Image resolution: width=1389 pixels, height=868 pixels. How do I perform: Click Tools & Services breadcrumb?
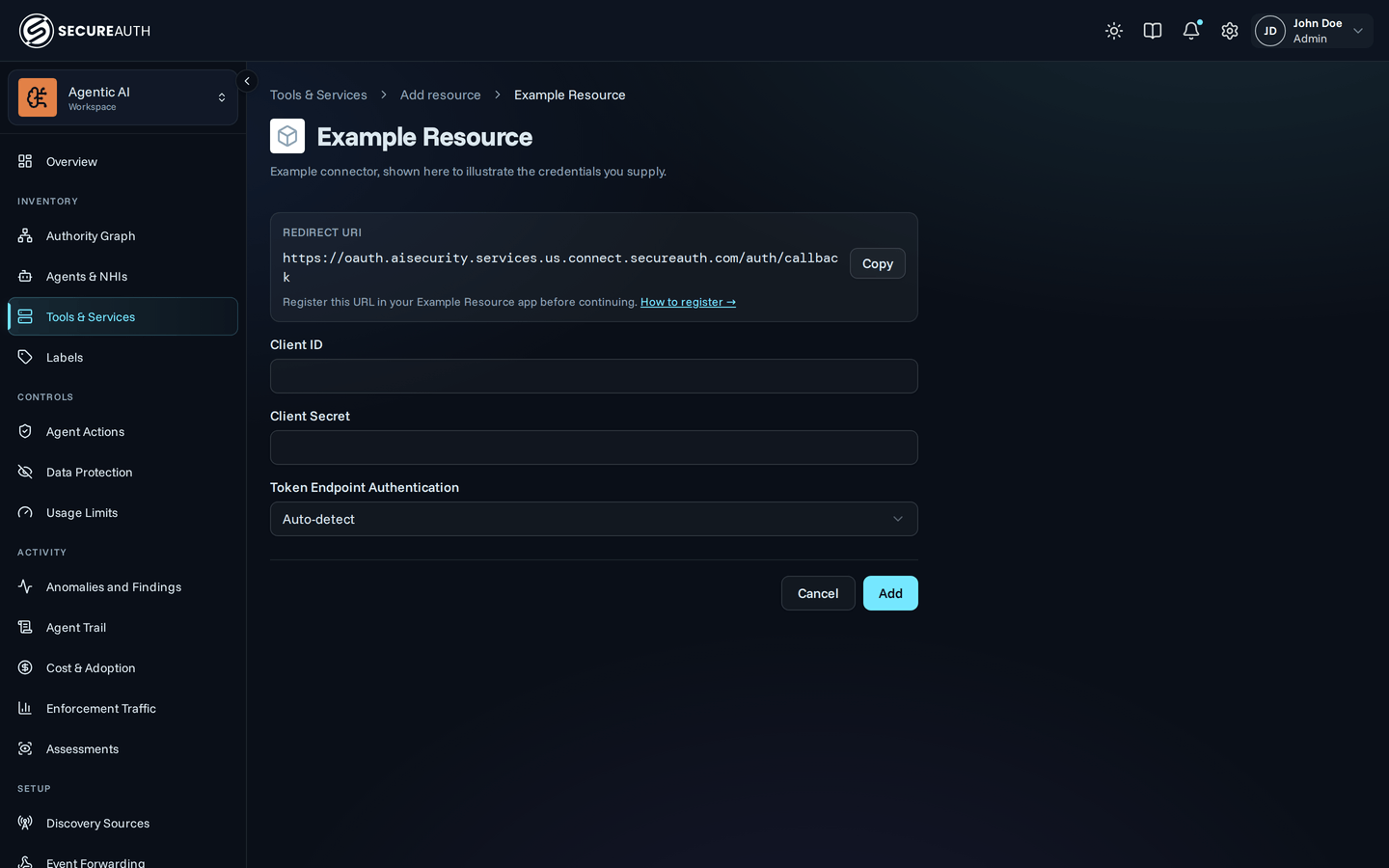pos(318,95)
